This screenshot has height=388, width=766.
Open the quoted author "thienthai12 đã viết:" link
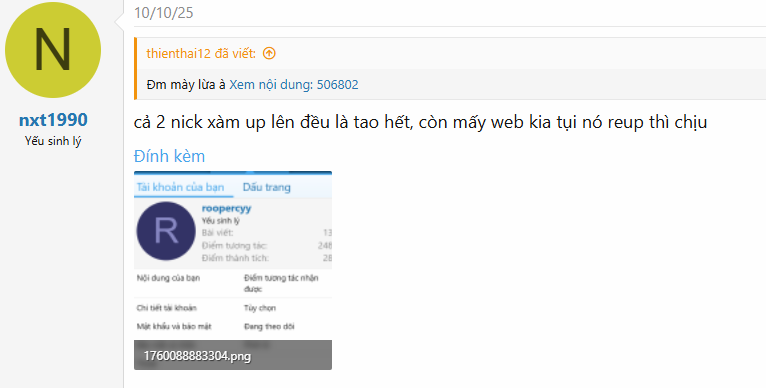[x=201, y=53]
